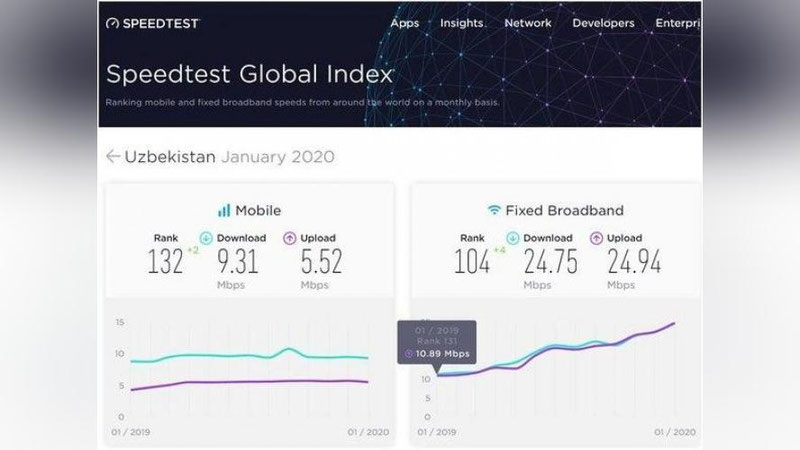The height and width of the screenshot is (450, 800).
Task: Click the teal mobile download chart line
Action: pyautogui.click(x=249, y=356)
